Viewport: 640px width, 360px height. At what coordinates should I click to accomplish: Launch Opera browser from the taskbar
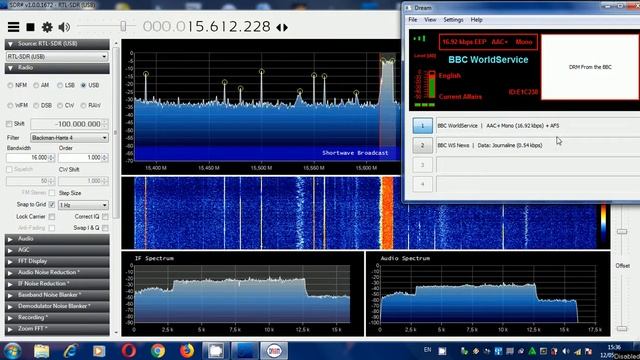coord(128,351)
